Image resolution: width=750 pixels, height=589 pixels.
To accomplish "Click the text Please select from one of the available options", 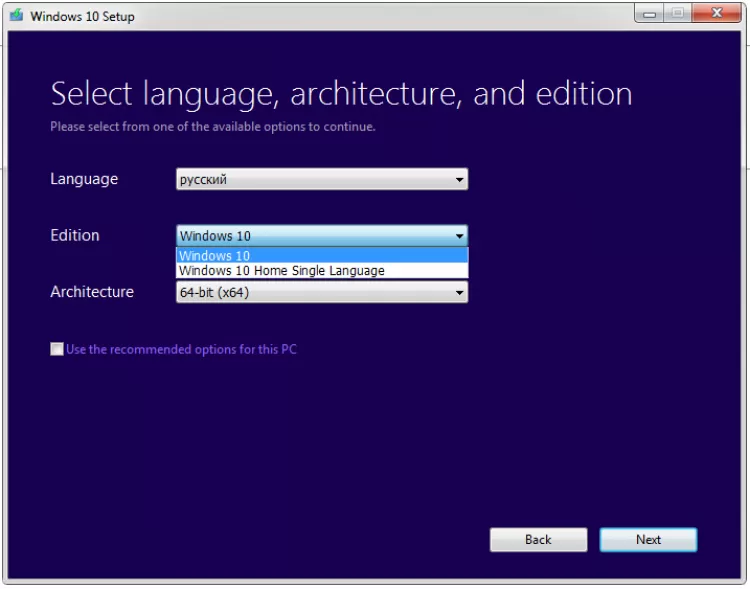I will point(213,127).
